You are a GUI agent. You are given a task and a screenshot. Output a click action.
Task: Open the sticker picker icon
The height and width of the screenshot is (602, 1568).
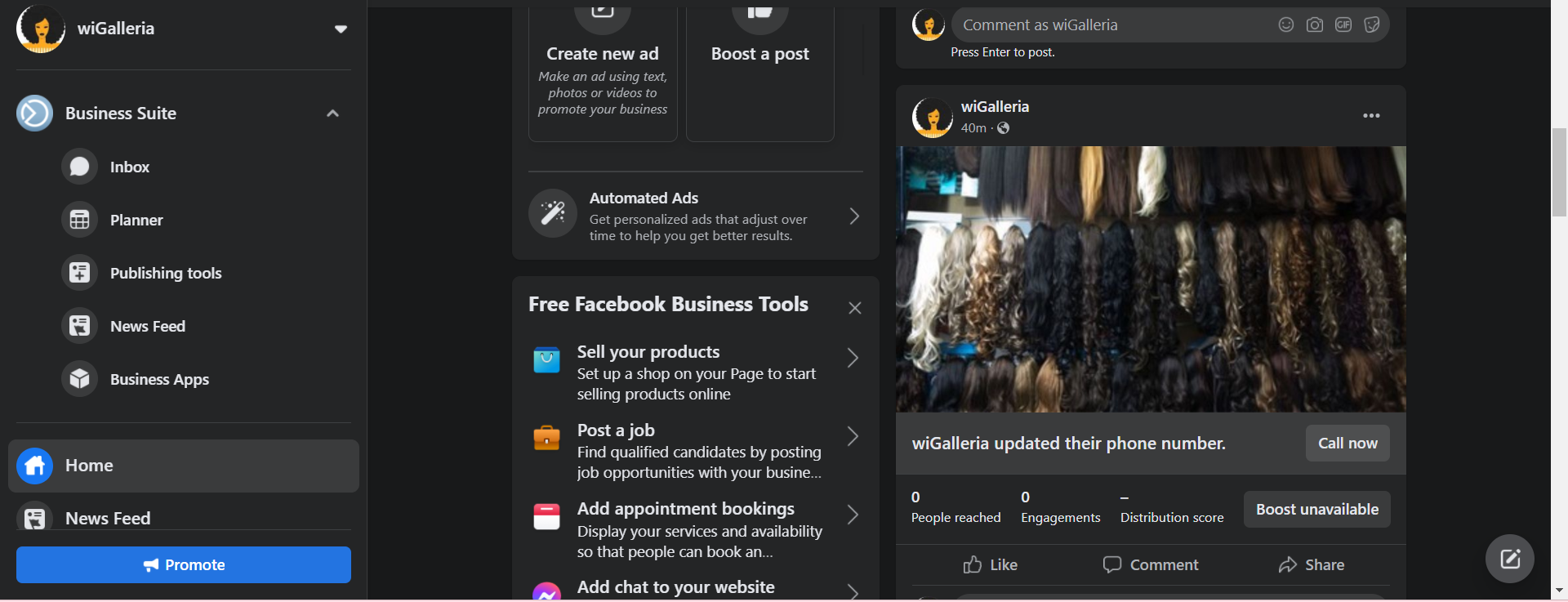(x=1372, y=25)
